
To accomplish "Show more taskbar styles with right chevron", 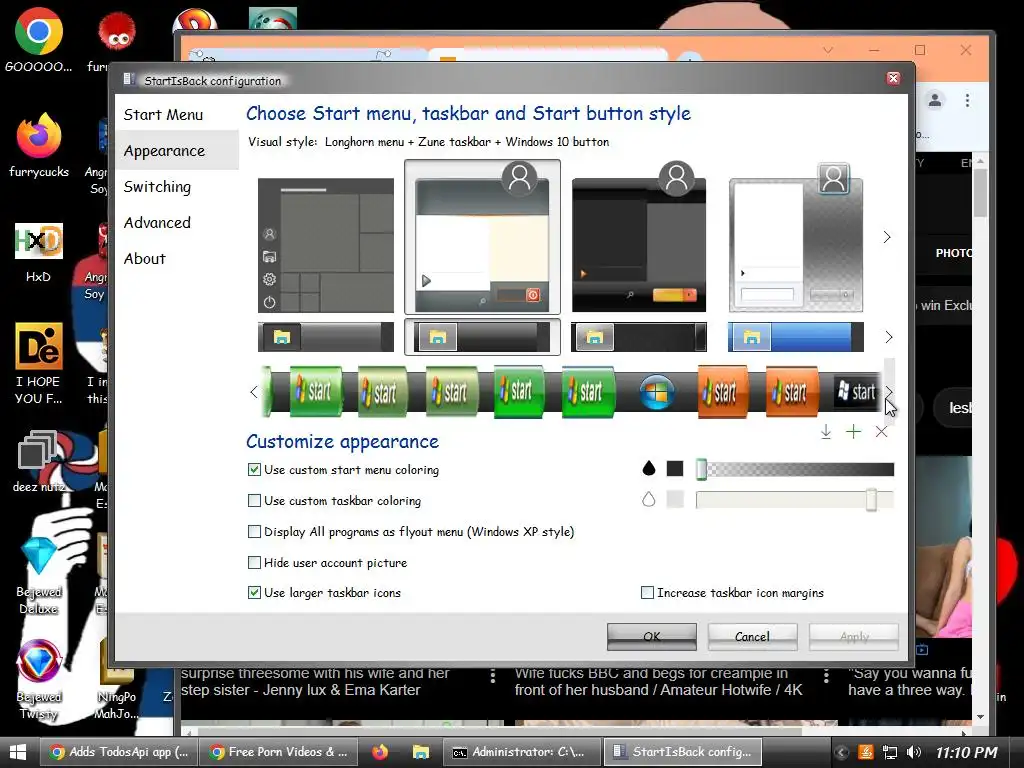I will [x=888, y=337].
